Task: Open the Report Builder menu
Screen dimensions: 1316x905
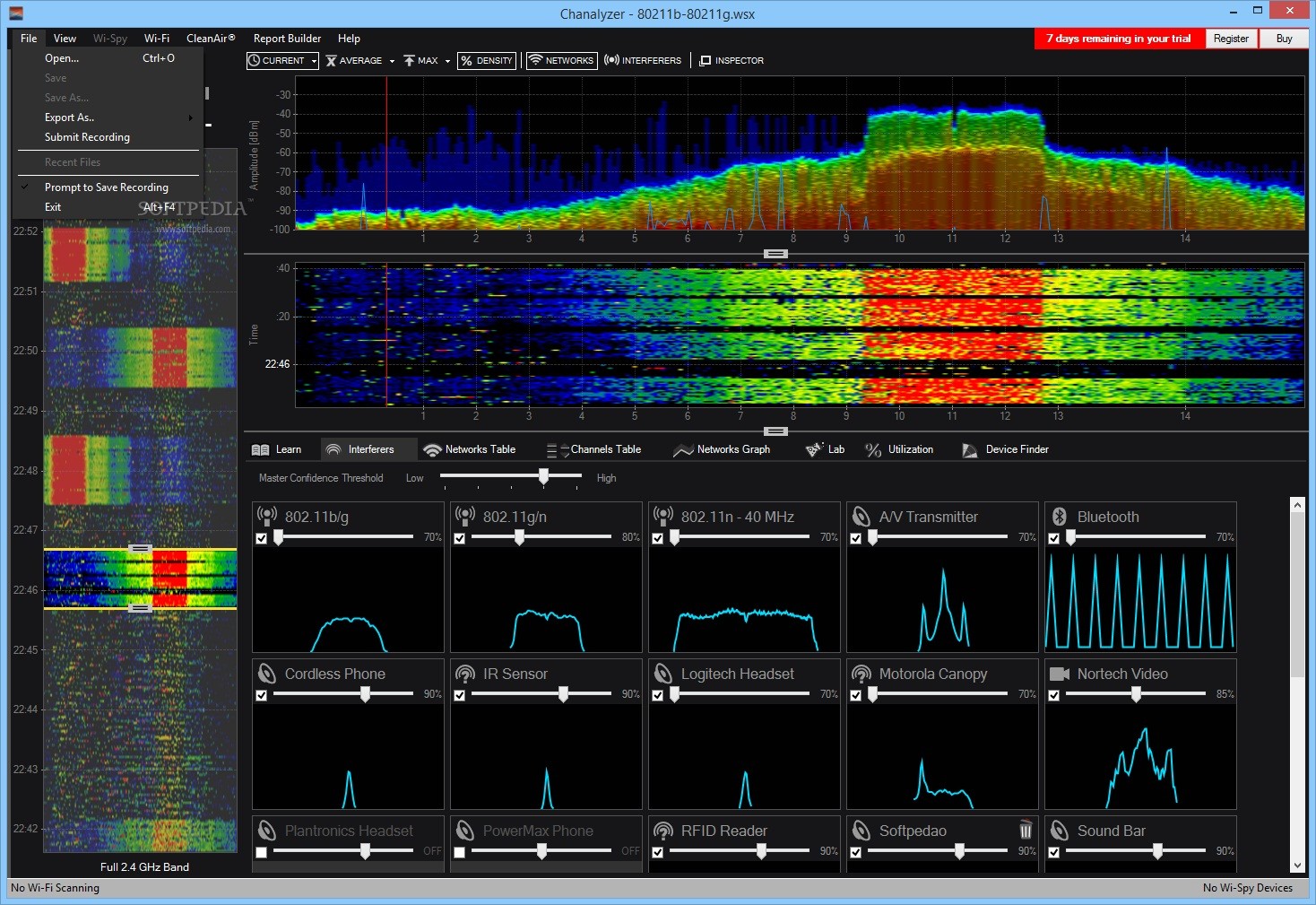Action: pyautogui.click(x=287, y=39)
